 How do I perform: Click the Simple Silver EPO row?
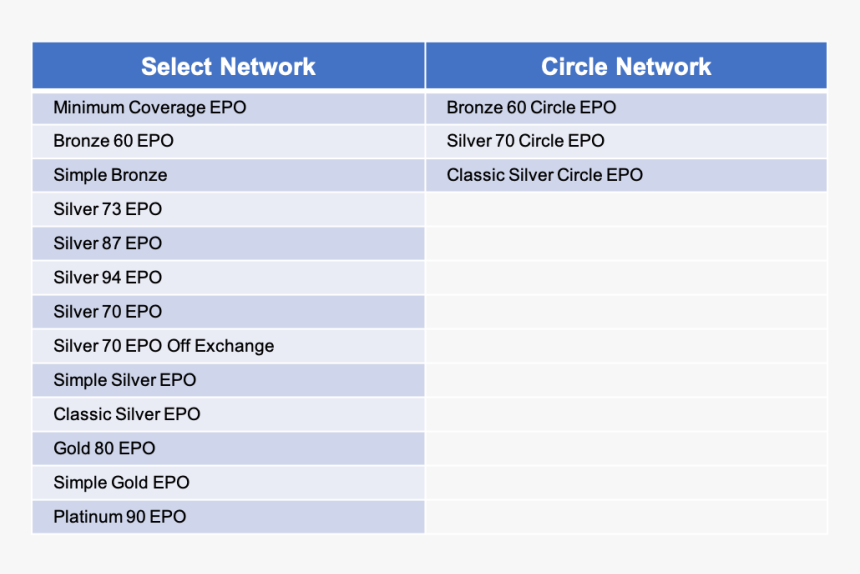228,380
